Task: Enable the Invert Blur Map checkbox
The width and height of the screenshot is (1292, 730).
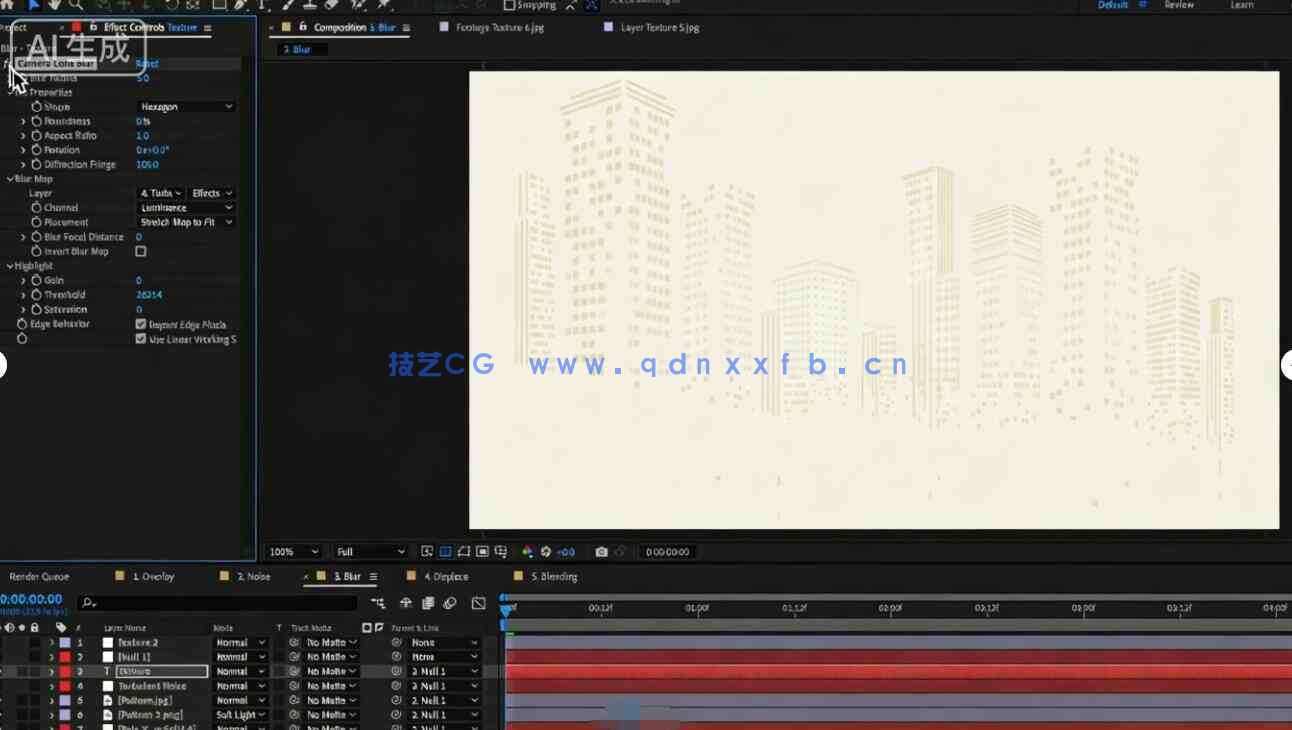Action: tap(141, 252)
